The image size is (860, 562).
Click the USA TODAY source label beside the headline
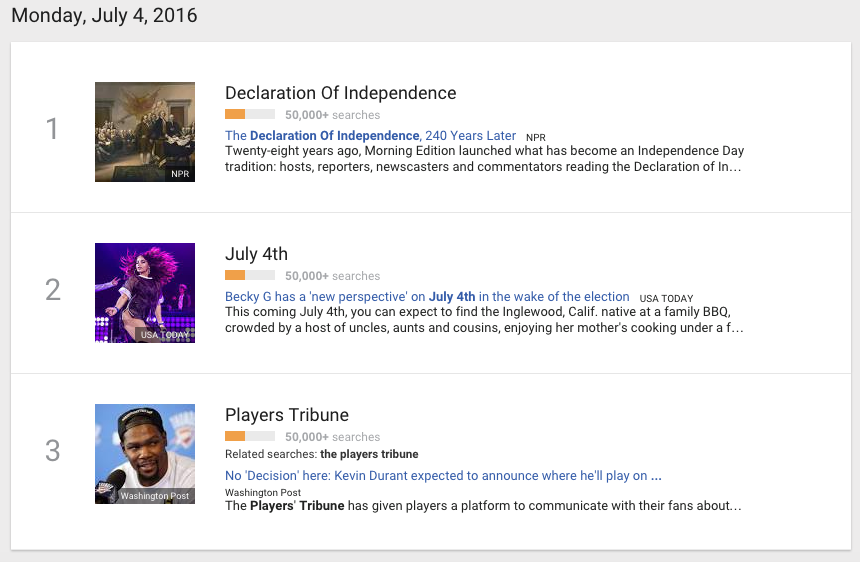pyautogui.click(x=666, y=299)
